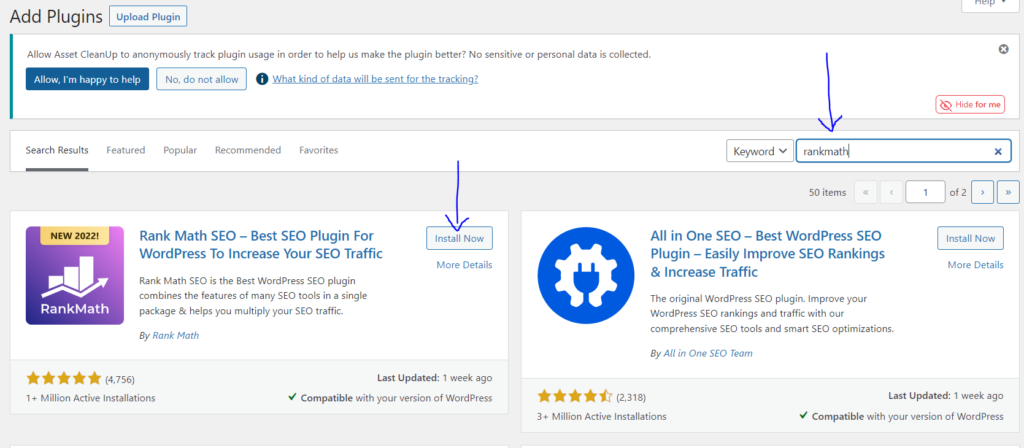Image resolution: width=1024 pixels, height=448 pixels.
Task: Open All in One SEO plugin title link
Action: click(x=768, y=253)
